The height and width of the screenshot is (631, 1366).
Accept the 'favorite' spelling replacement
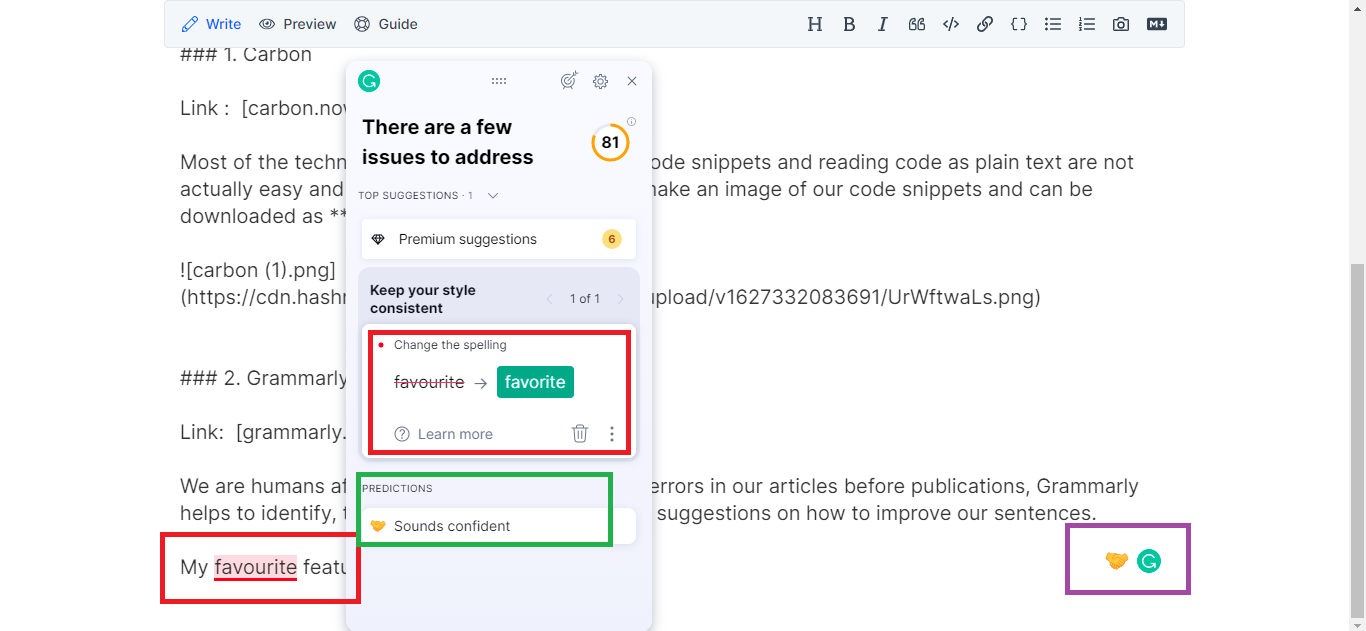click(x=535, y=382)
